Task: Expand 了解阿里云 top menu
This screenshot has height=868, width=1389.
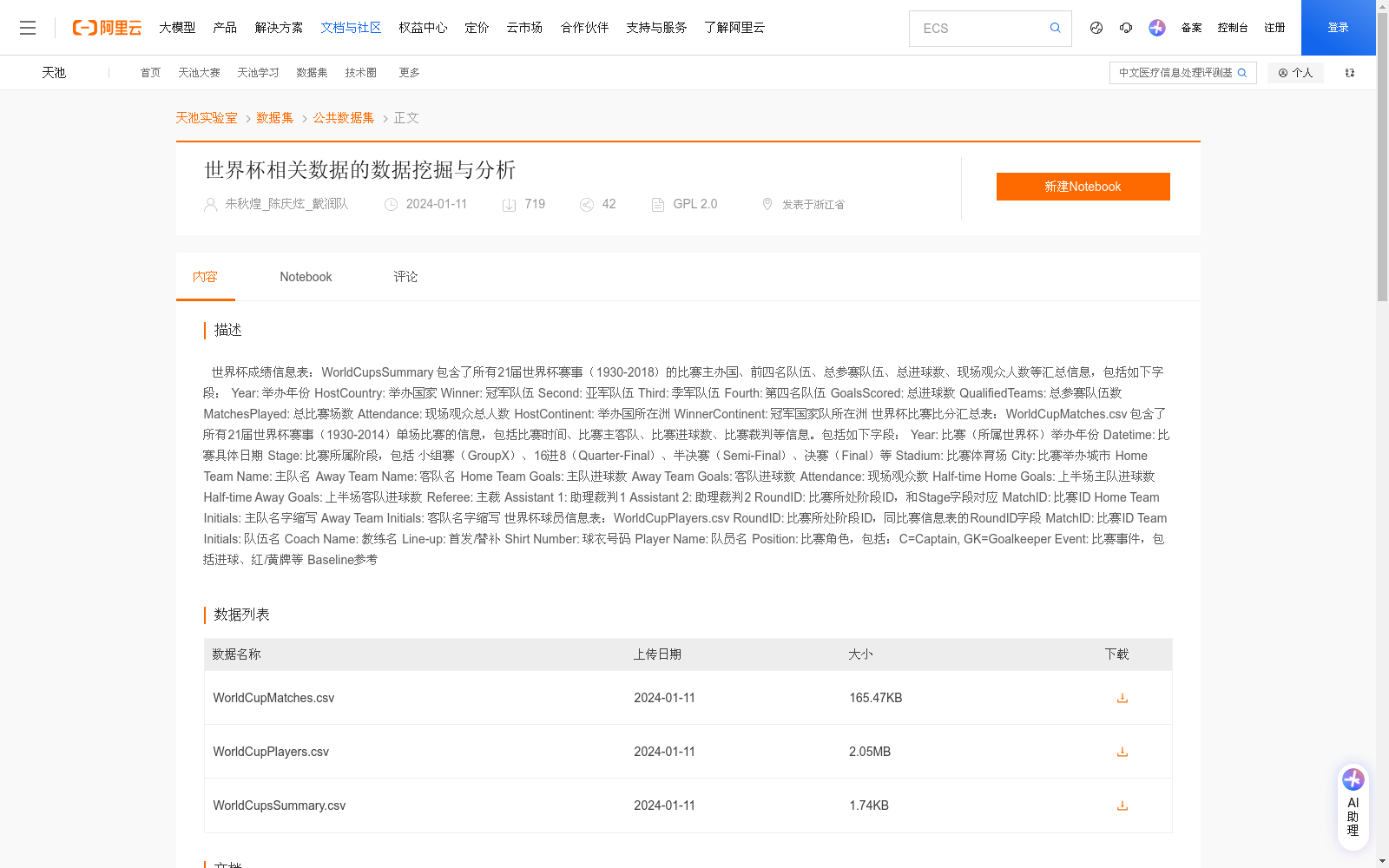Action: pos(734,28)
